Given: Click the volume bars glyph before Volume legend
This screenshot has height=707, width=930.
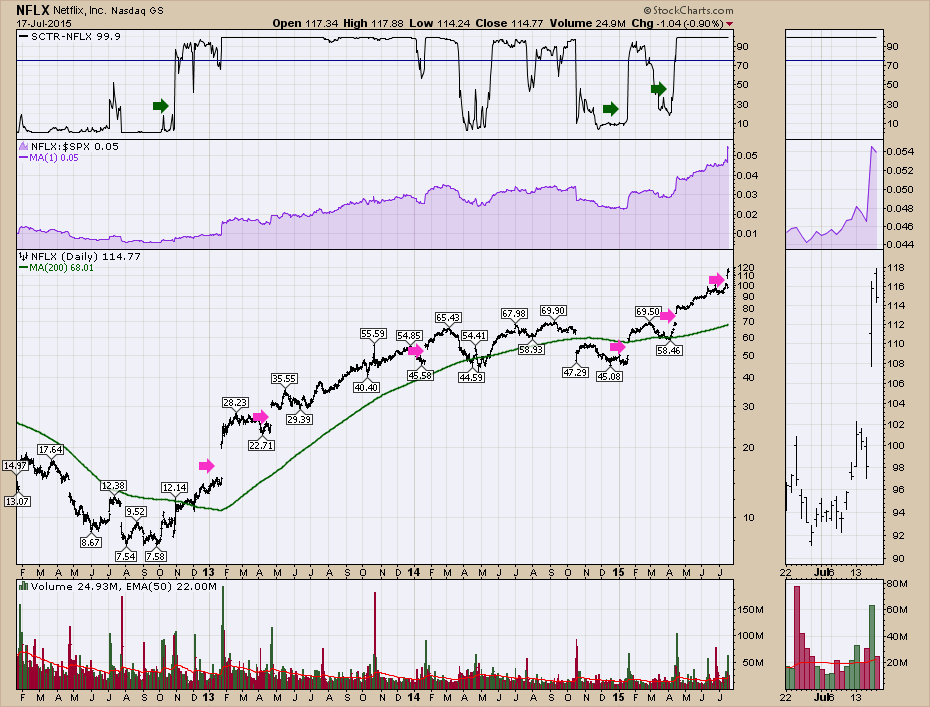Looking at the screenshot, I should pyautogui.click(x=23, y=587).
